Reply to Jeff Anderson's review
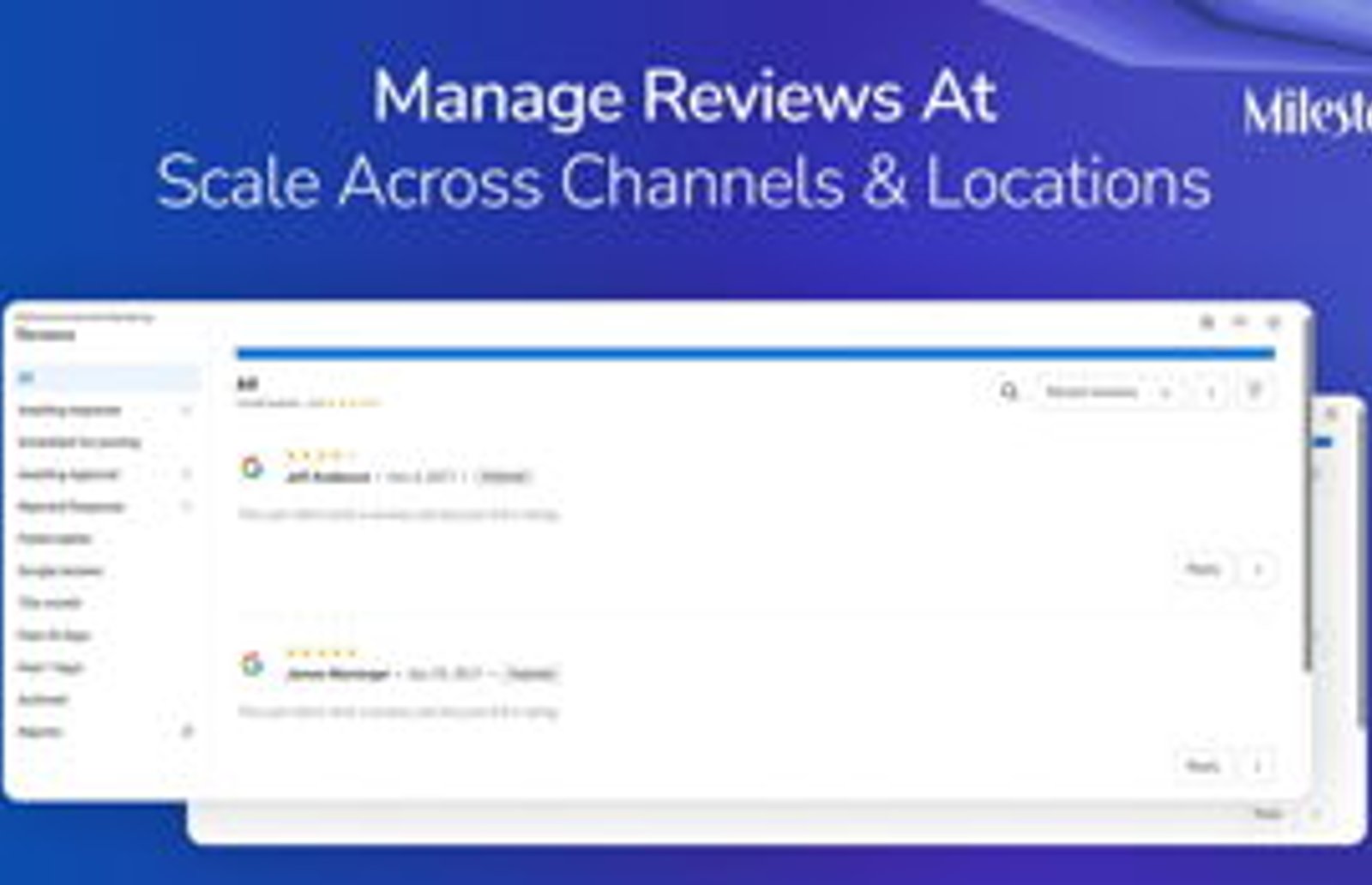The width and height of the screenshot is (1372, 885). coord(1202,569)
